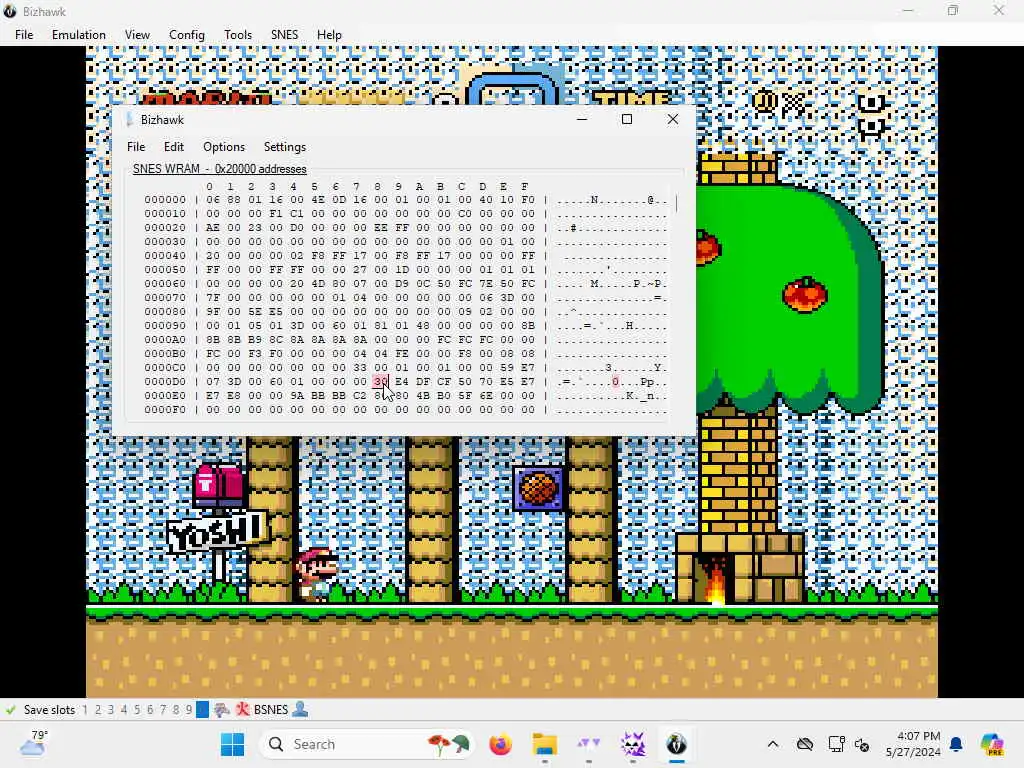The width and height of the screenshot is (1024, 768).
Task: Open the main window File menu
Action: point(24,35)
